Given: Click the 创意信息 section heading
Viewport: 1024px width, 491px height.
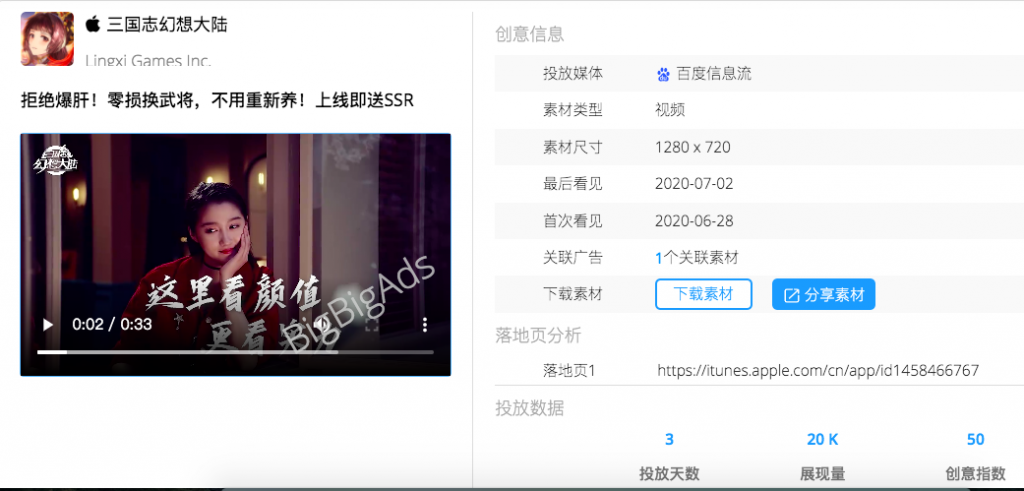Looking at the screenshot, I should click(x=530, y=34).
